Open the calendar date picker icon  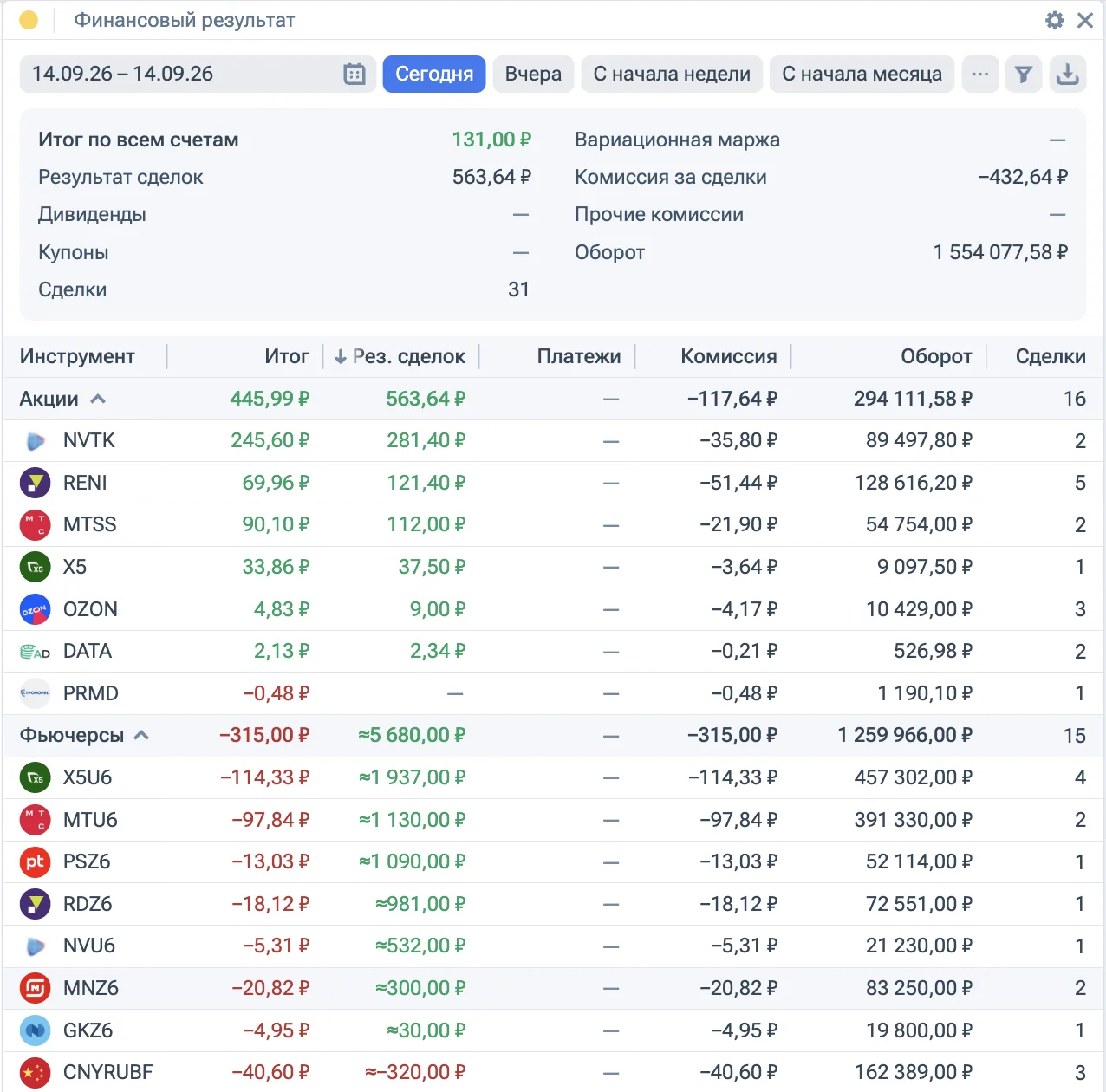tap(355, 75)
